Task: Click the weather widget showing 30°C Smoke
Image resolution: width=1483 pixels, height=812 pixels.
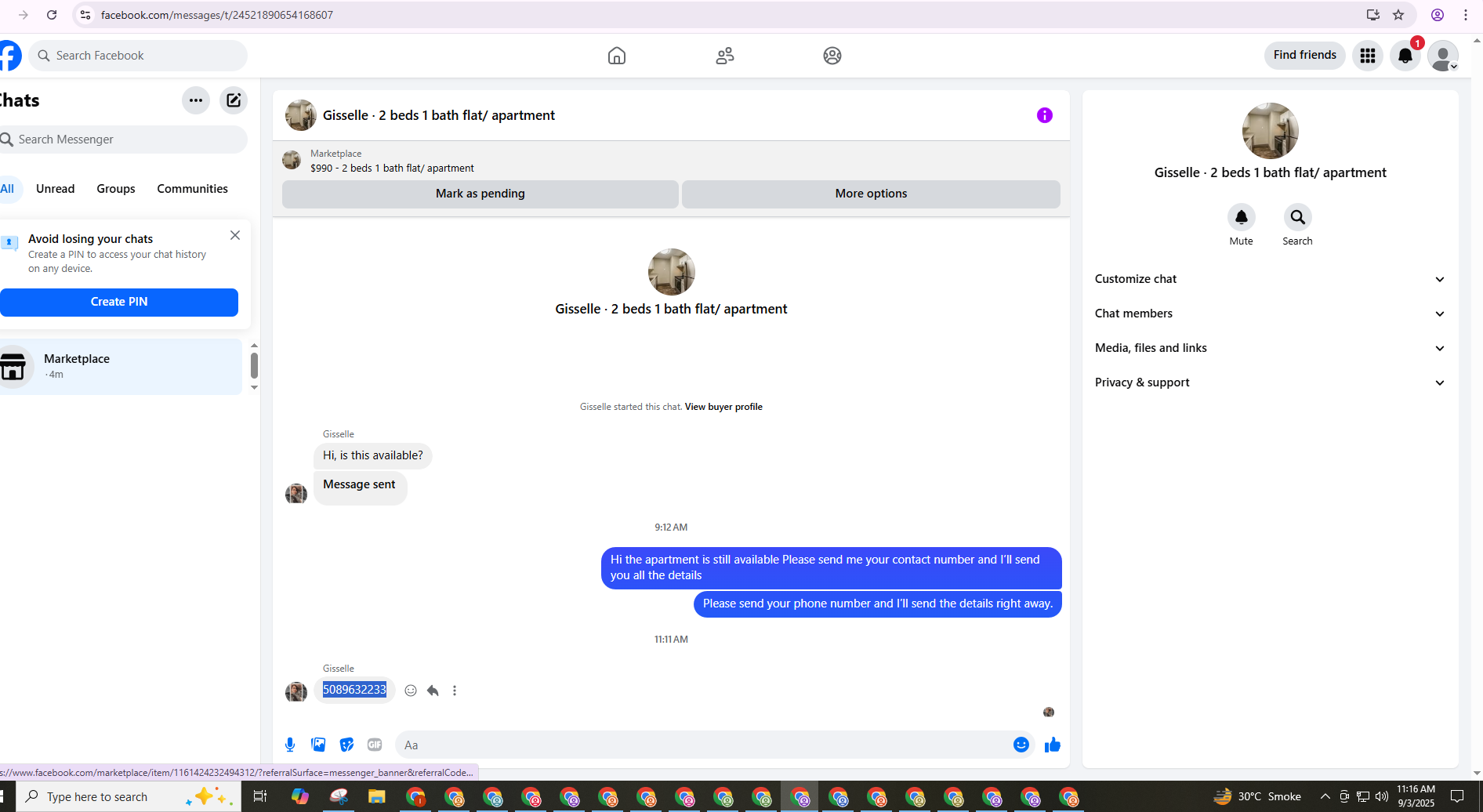Action: [1257, 796]
